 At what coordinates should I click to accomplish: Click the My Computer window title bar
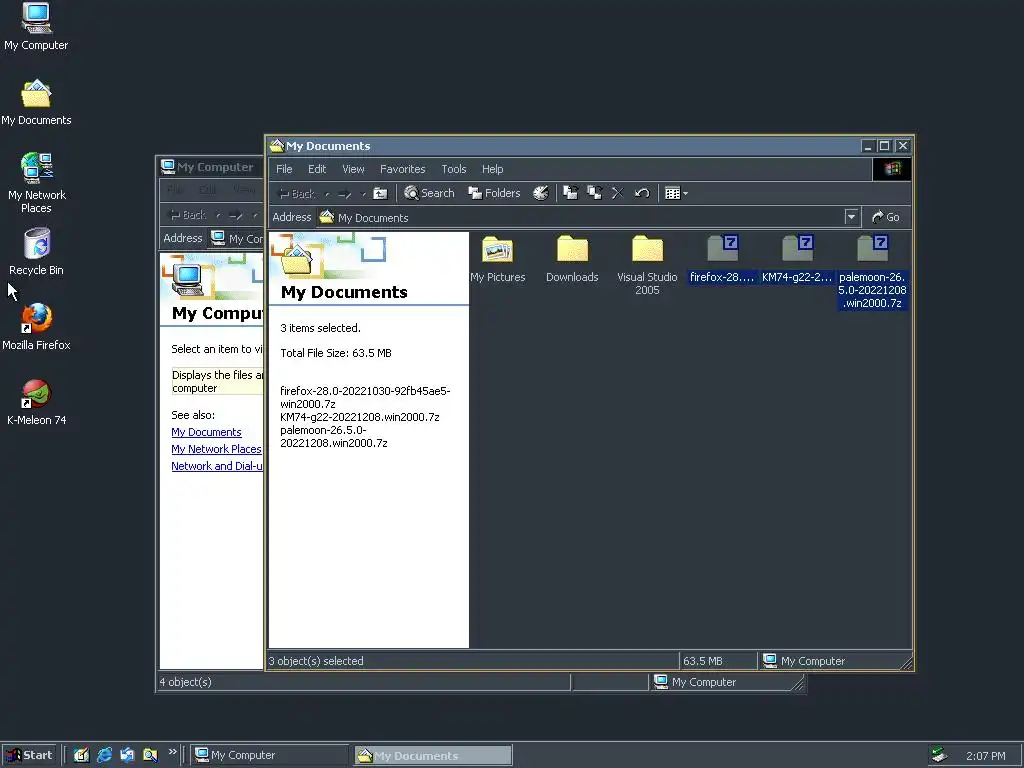coord(210,167)
